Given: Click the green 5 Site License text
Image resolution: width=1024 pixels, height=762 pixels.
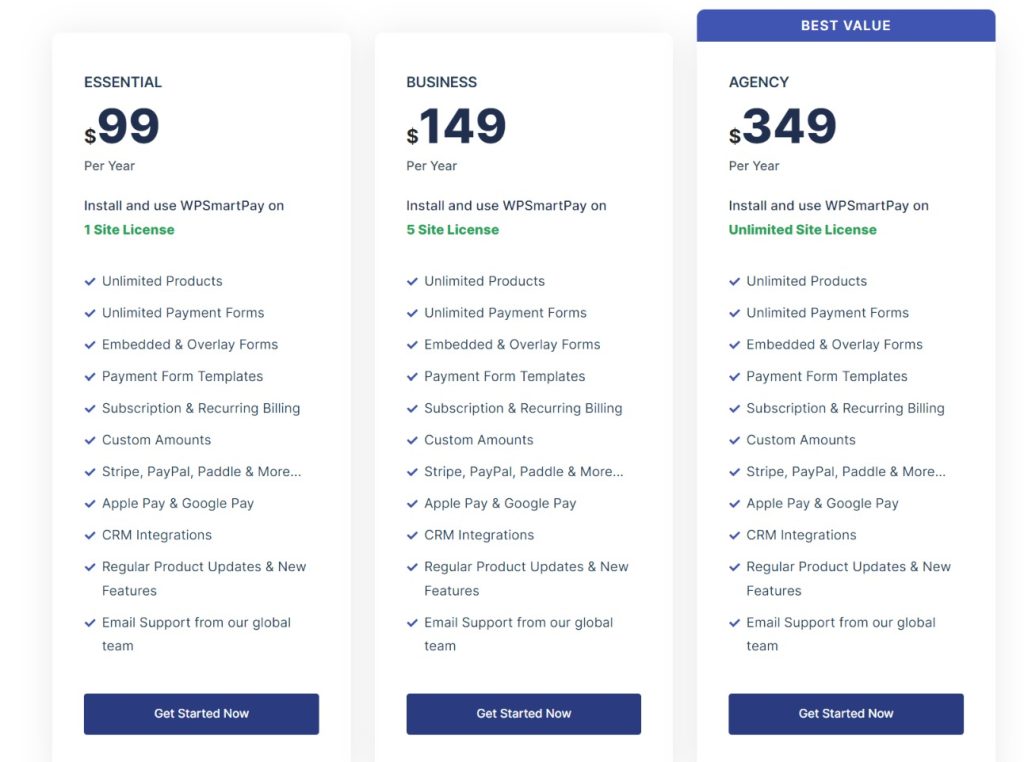Looking at the screenshot, I should pyautogui.click(x=453, y=230).
